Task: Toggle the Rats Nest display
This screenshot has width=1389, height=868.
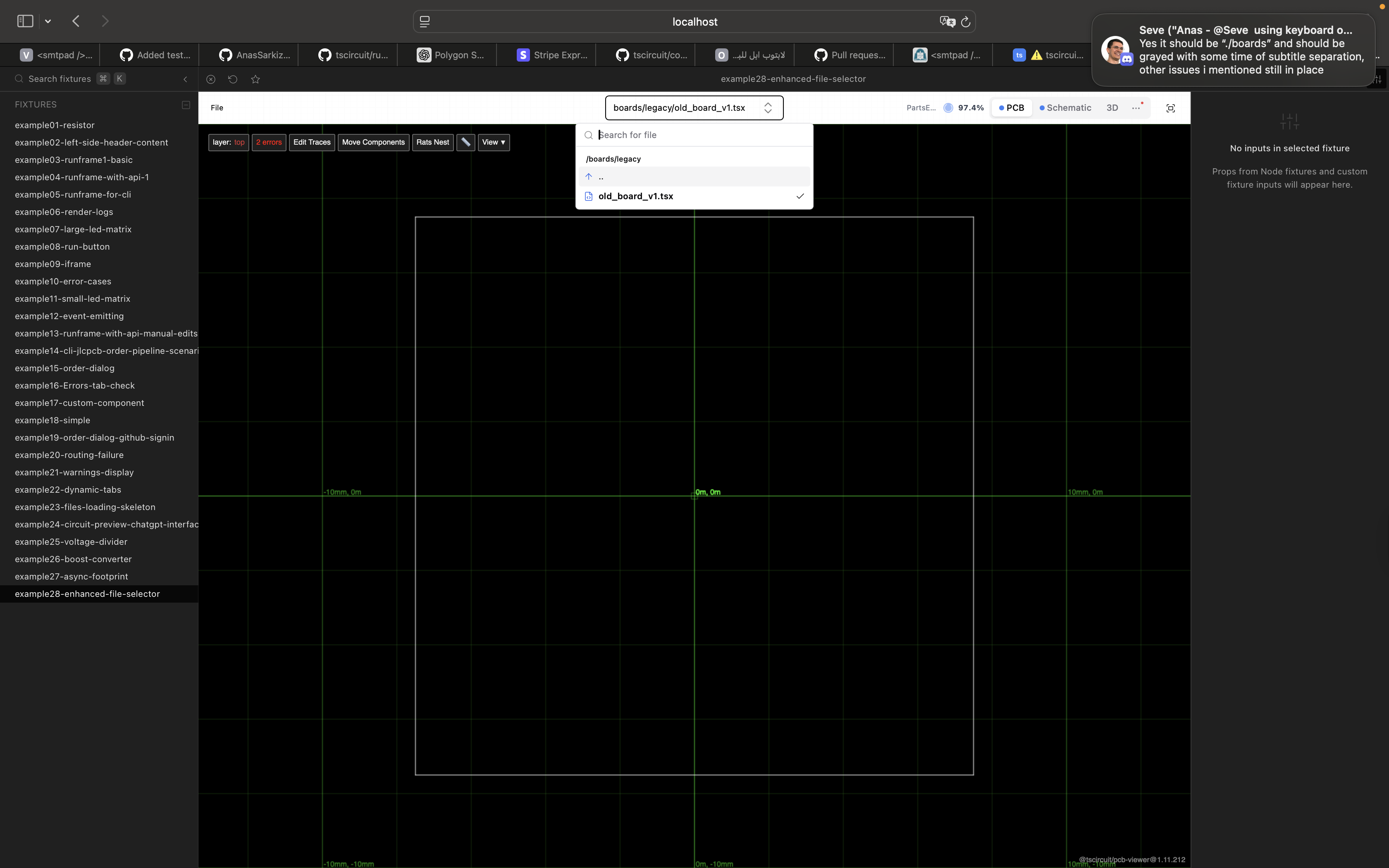Action: [432, 142]
